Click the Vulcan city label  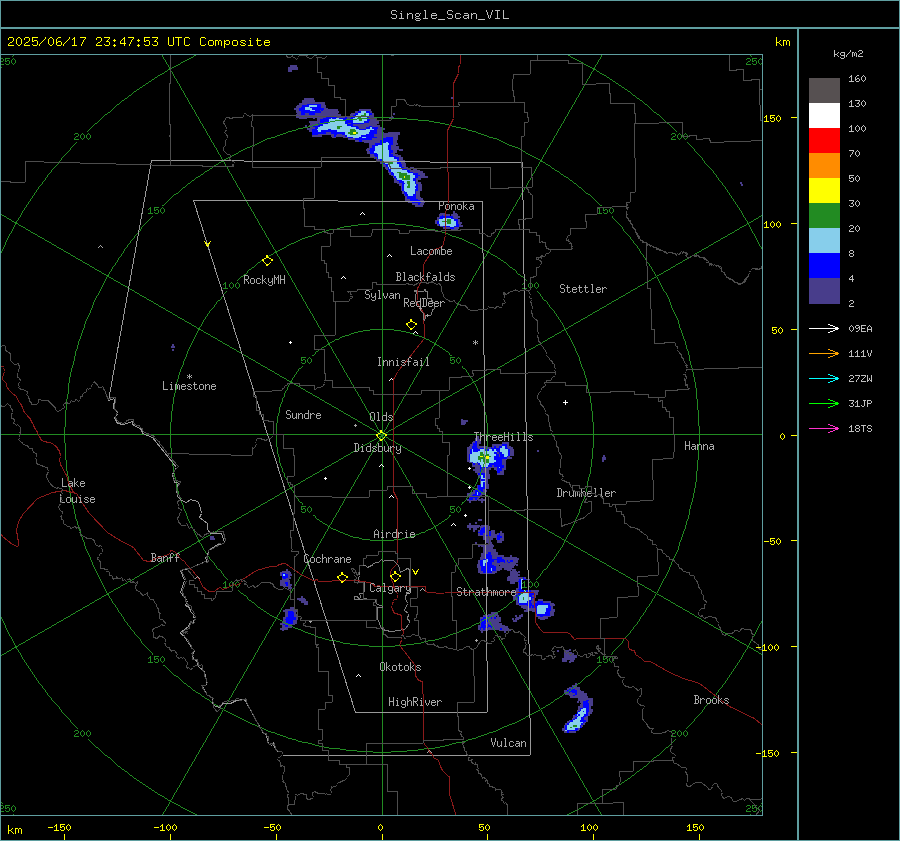coord(508,743)
